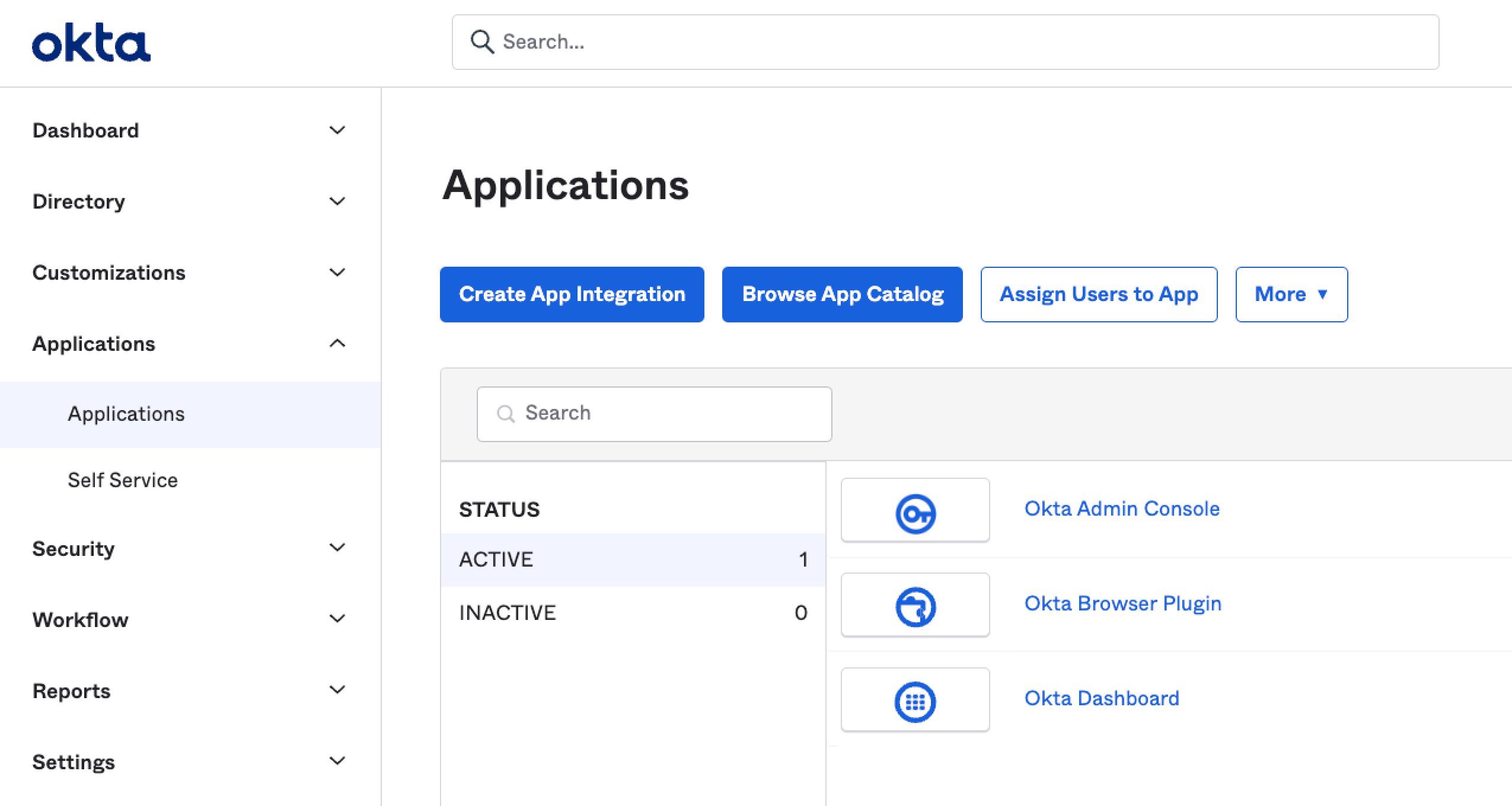The height and width of the screenshot is (806, 1512).
Task: Click the magnifier icon in applications search
Action: coord(505,414)
